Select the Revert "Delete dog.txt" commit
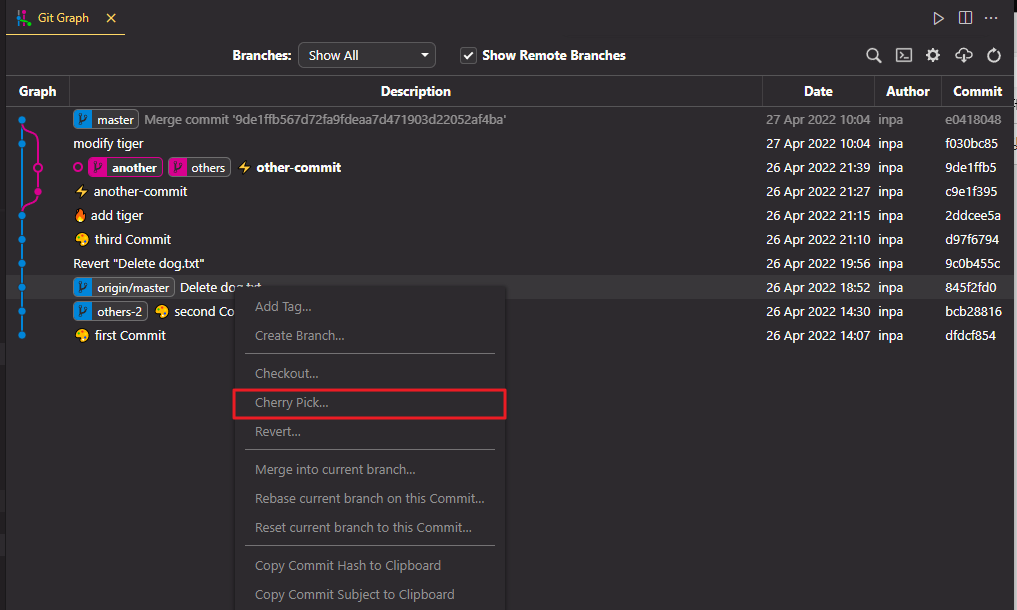Screen dimensions: 1017x610 510,263
